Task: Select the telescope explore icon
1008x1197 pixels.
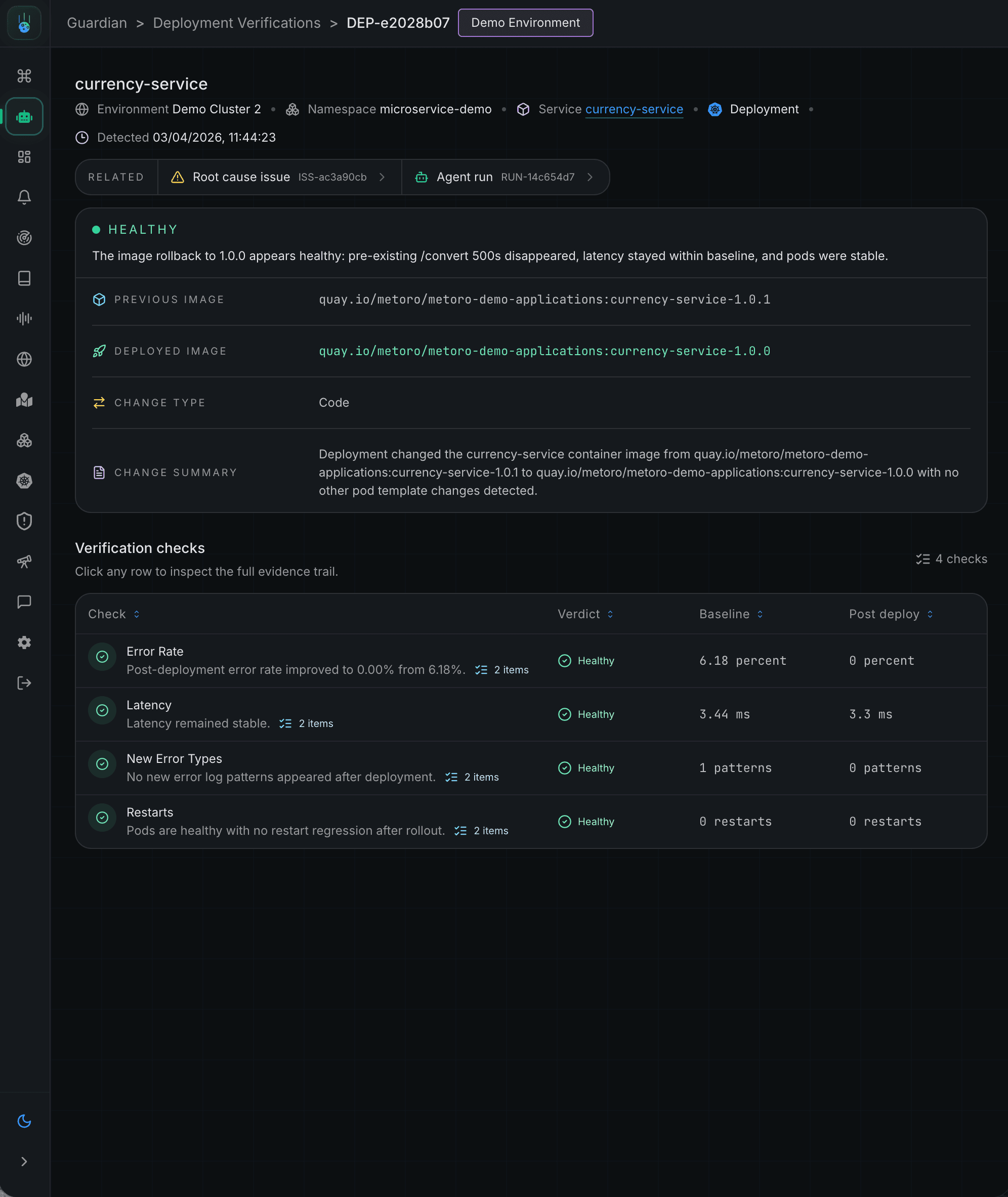Action: (24, 562)
